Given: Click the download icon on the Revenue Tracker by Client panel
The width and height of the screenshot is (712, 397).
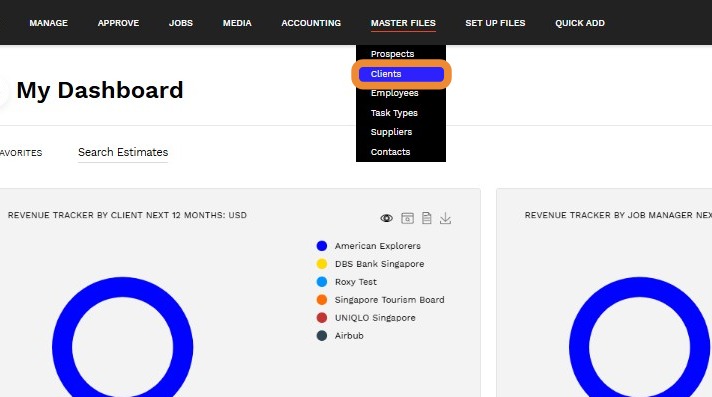Looking at the screenshot, I should click(445, 218).
